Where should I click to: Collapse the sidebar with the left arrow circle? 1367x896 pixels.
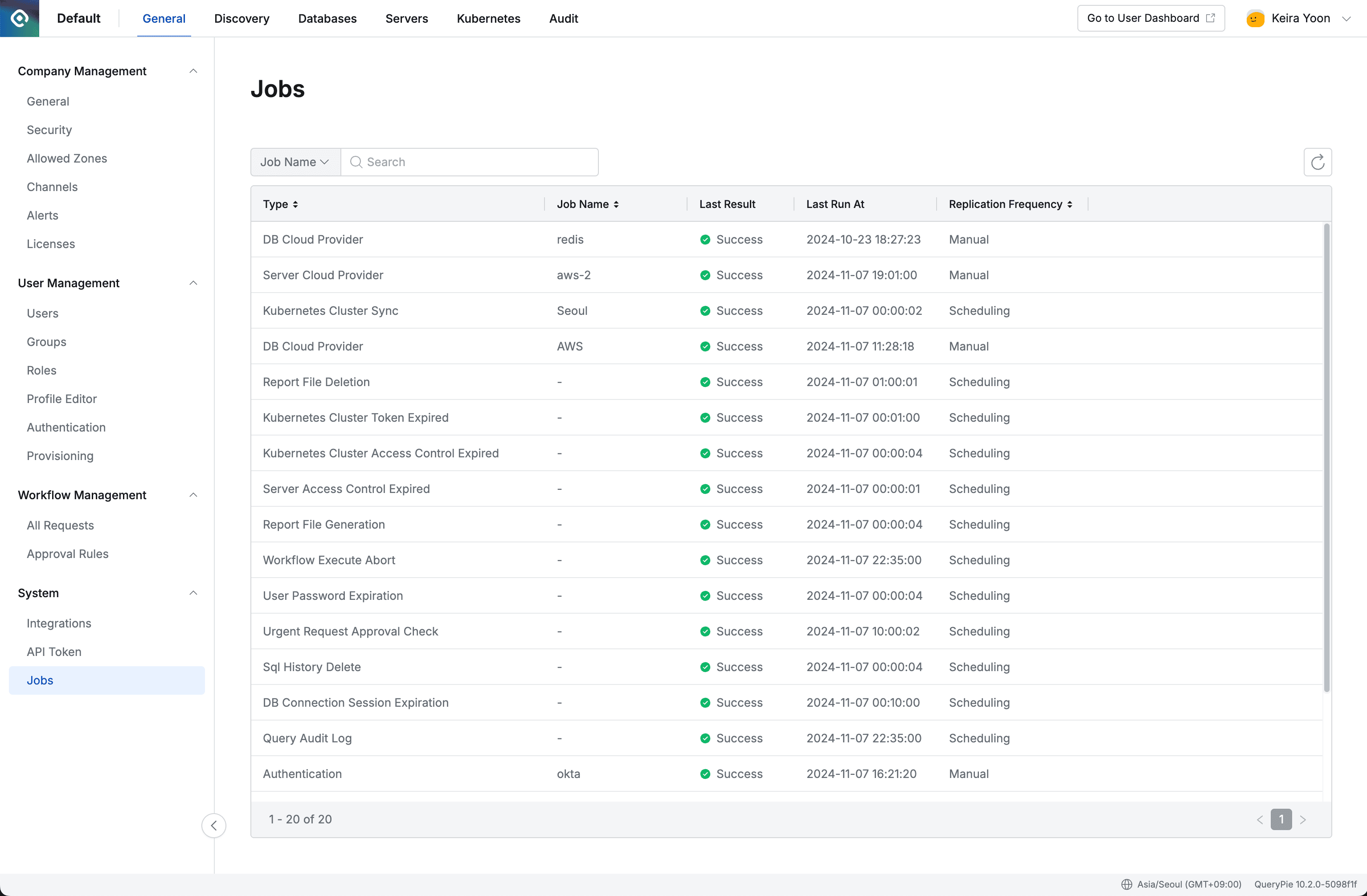tap(214, 825)
